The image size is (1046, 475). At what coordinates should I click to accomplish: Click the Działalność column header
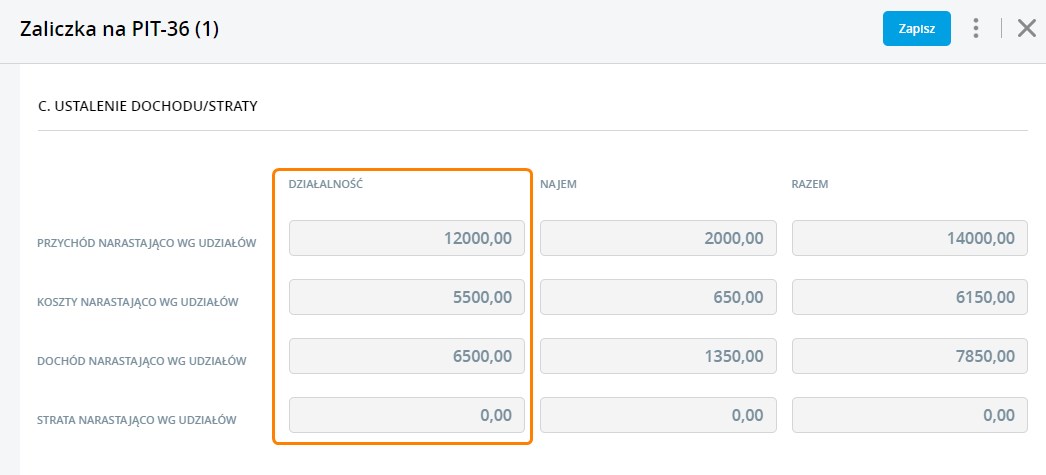(324, 184)
